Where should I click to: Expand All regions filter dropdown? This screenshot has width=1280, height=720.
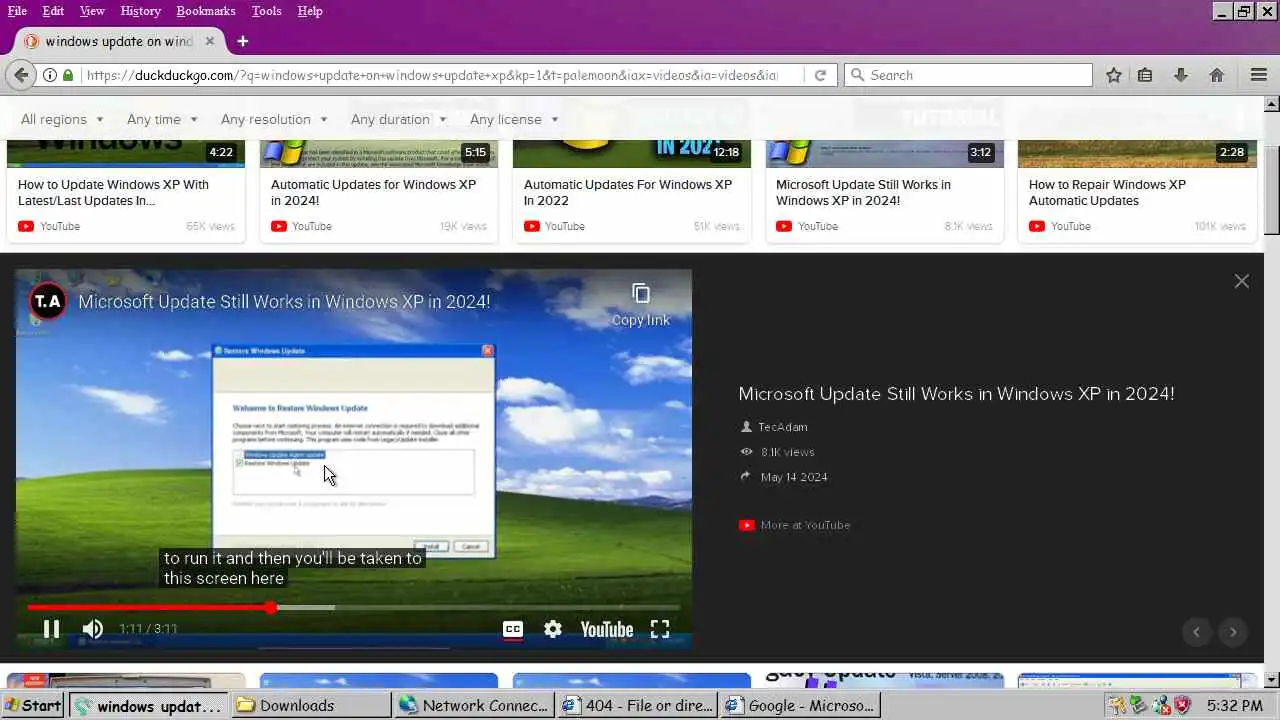(x=62, y=119)
